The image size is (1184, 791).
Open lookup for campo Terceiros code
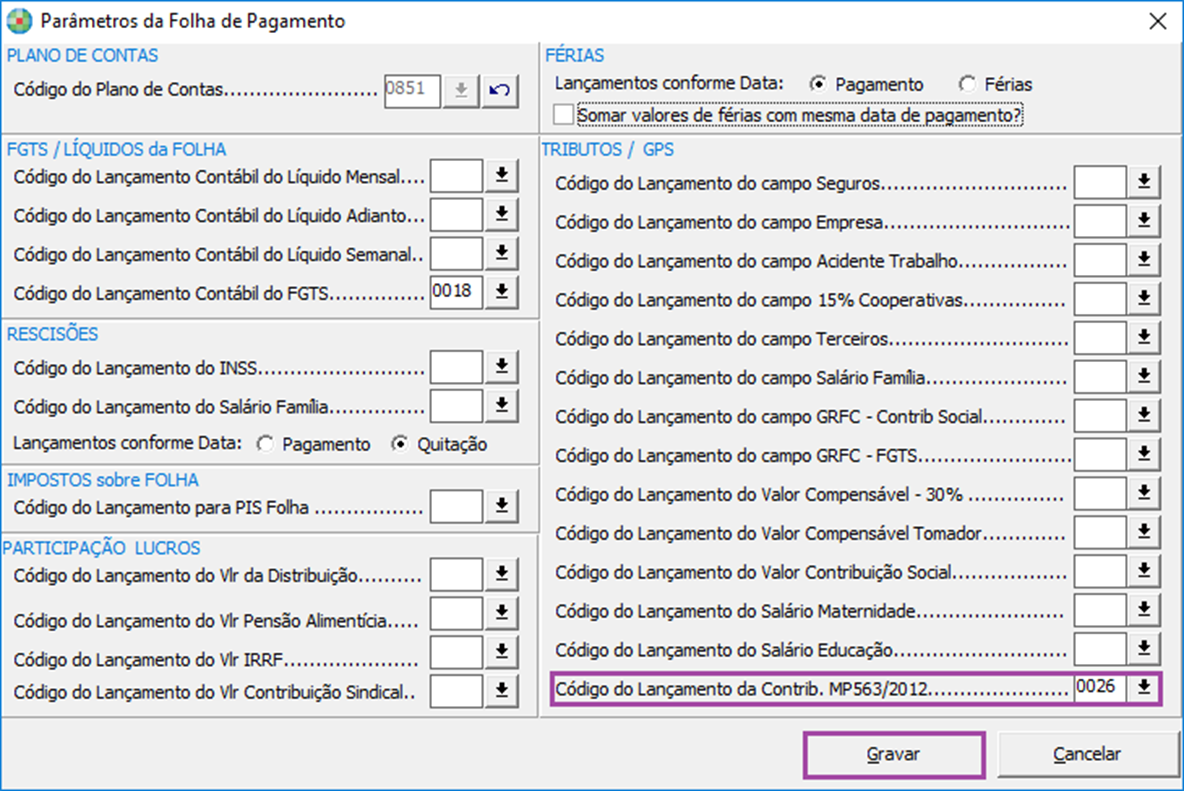tap(1144, 338)
